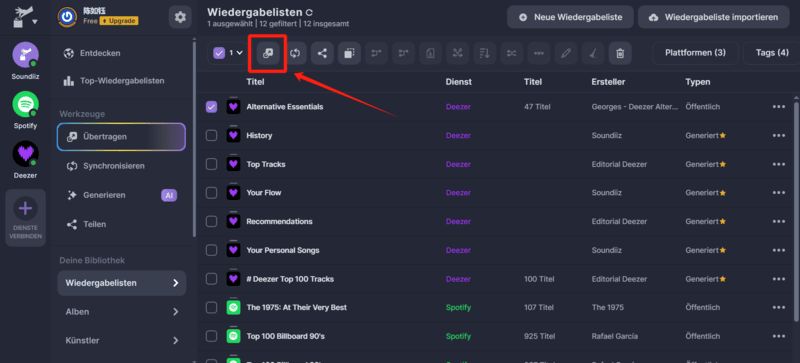Click the '925 Titel' cell
The image size is (800, 363).
click(539, 336)
